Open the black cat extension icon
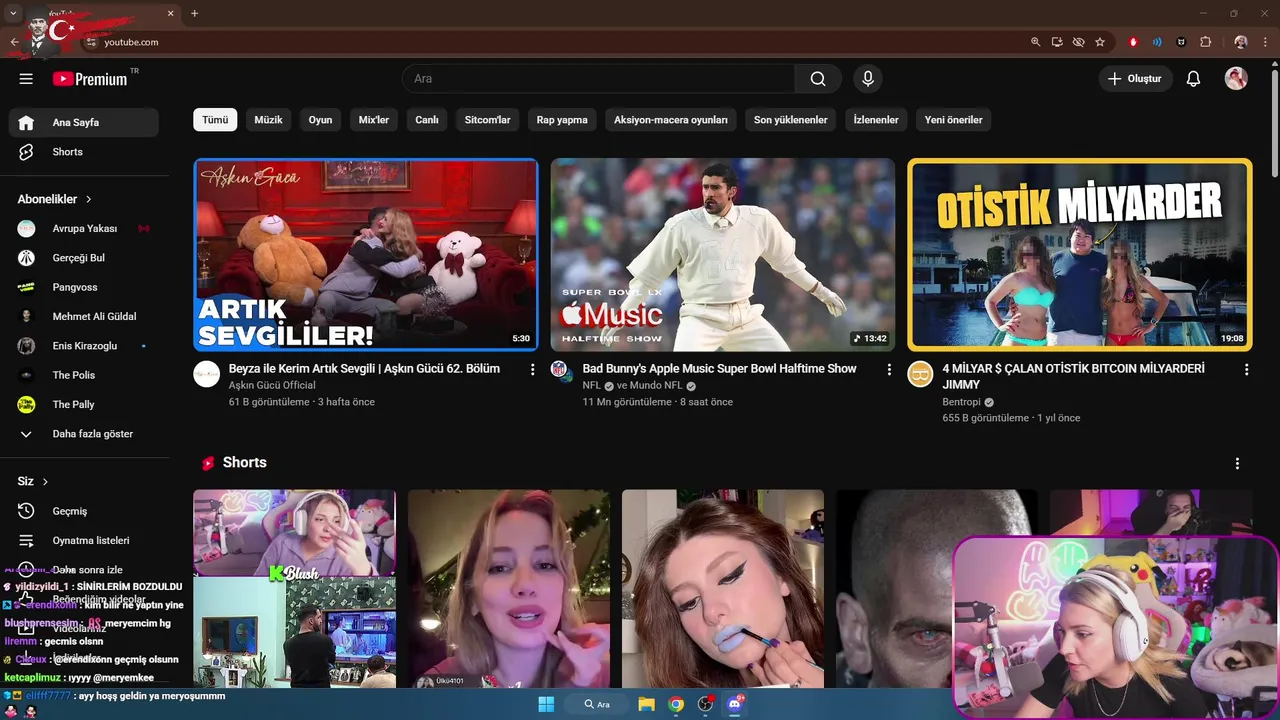 point(1181,42)
